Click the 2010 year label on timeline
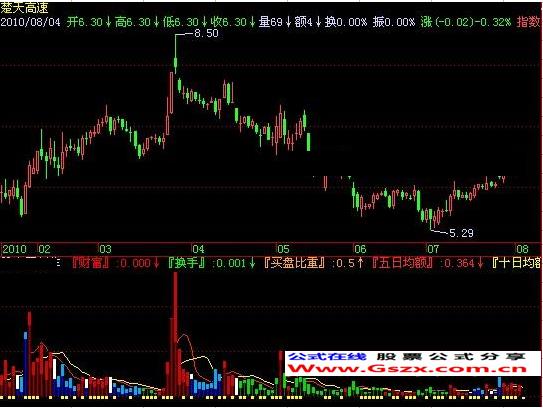The image size is (543, 408). coord(15,249)
